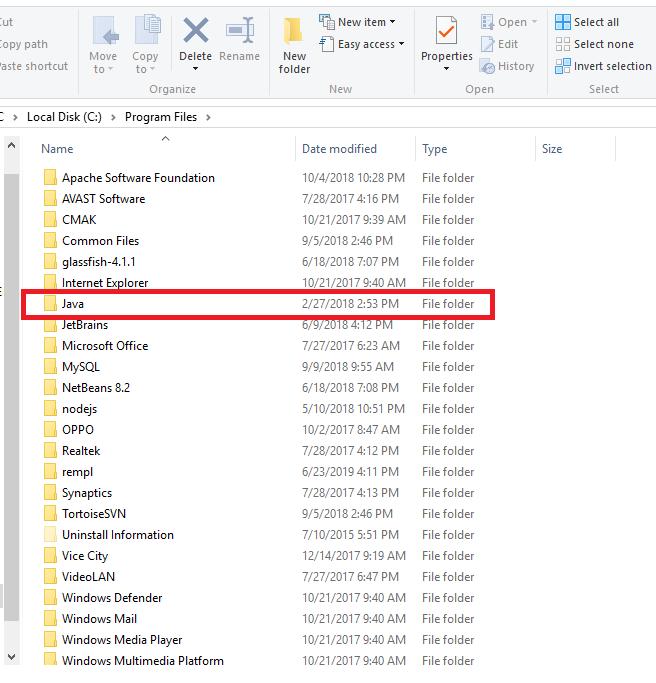The height and width of the screenshot is (683, 656).
Task: Select the VideoLAN folder name
Action: point(88,576)
